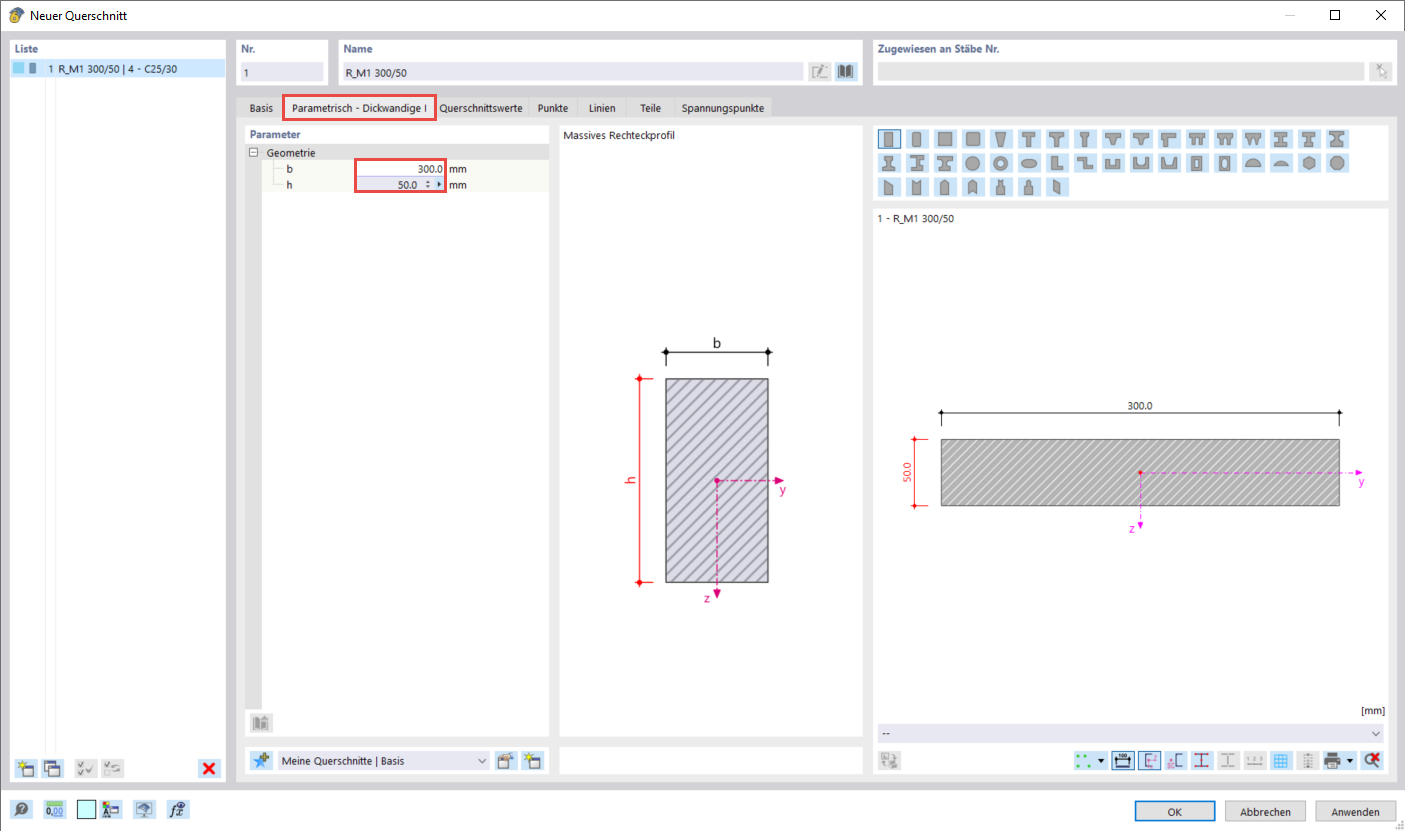Screen dimensions: 1405x831
Task: Open Meine Querschnitte | Basis dropdown
Action: pos(384,761)
